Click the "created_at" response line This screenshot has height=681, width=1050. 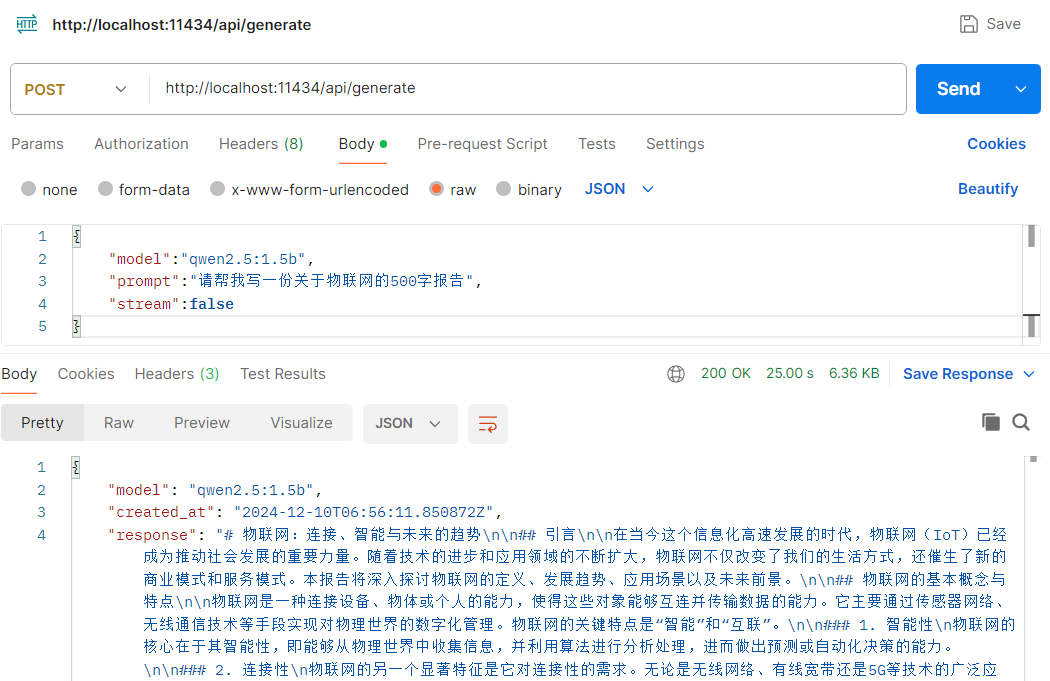pyautogui.click(x=305, y=512)
